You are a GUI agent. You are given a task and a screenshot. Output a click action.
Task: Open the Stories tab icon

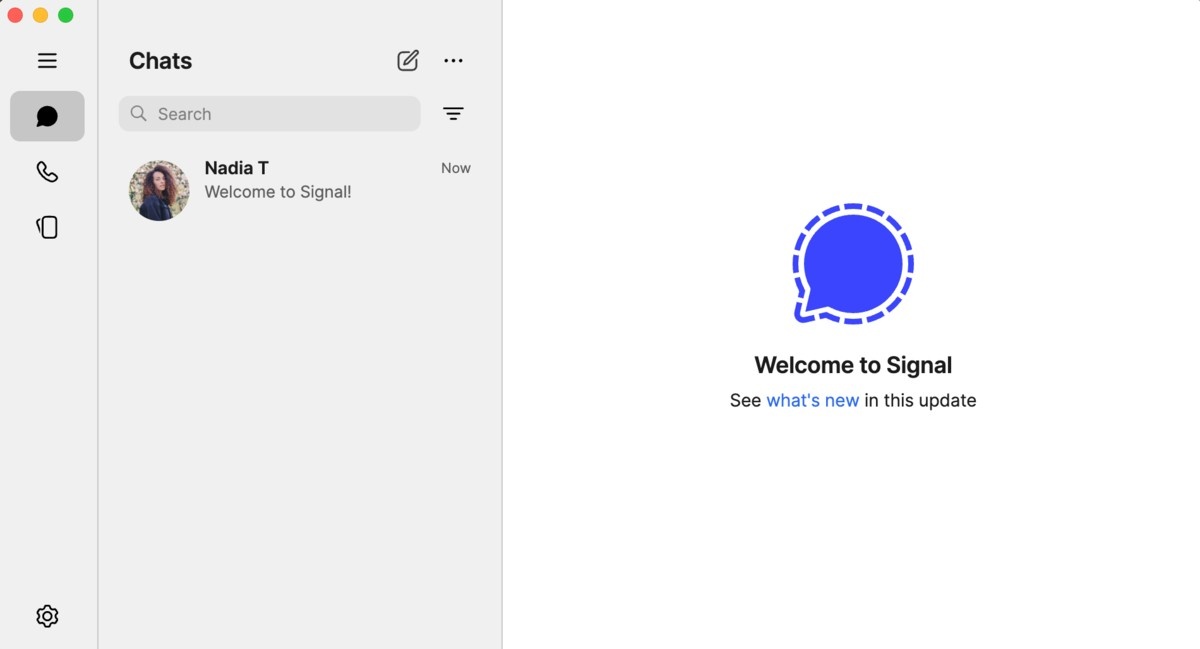click(47, 228)
